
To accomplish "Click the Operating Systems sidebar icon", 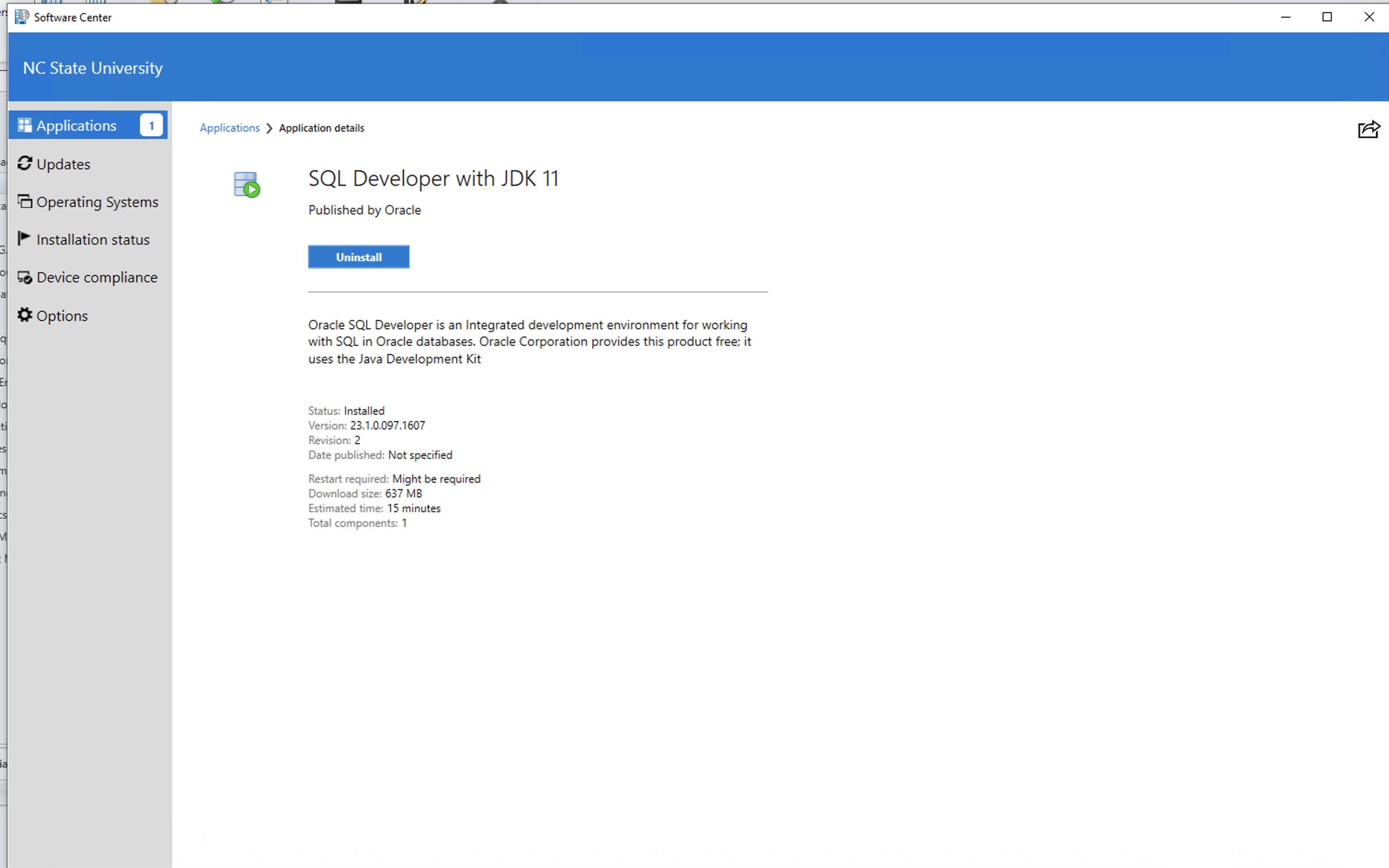I will 25,201.
